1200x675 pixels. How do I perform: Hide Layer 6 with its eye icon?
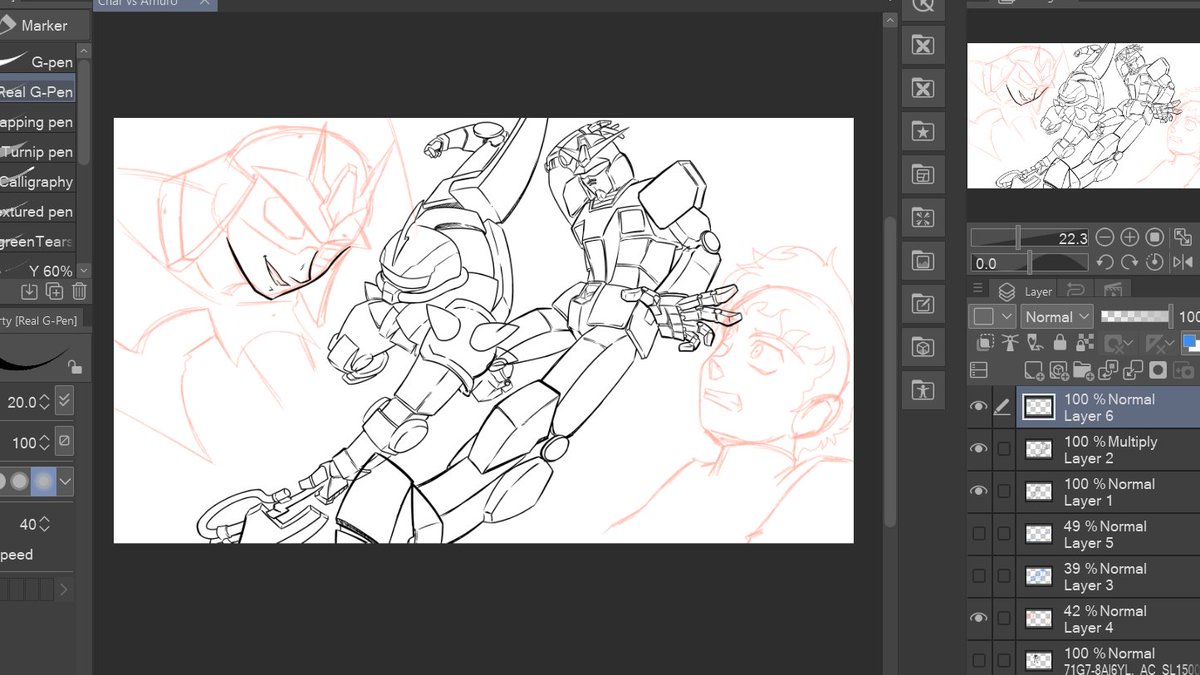978,407
